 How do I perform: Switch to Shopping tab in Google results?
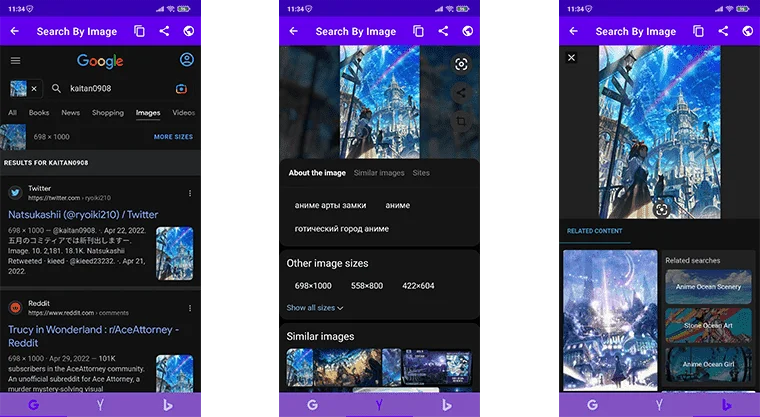pos(108,112)
